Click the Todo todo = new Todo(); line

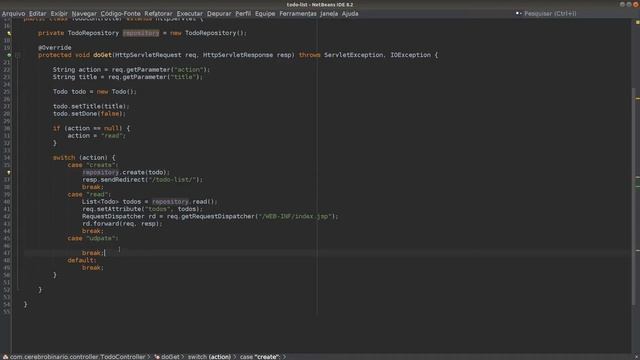click(95, 92)
